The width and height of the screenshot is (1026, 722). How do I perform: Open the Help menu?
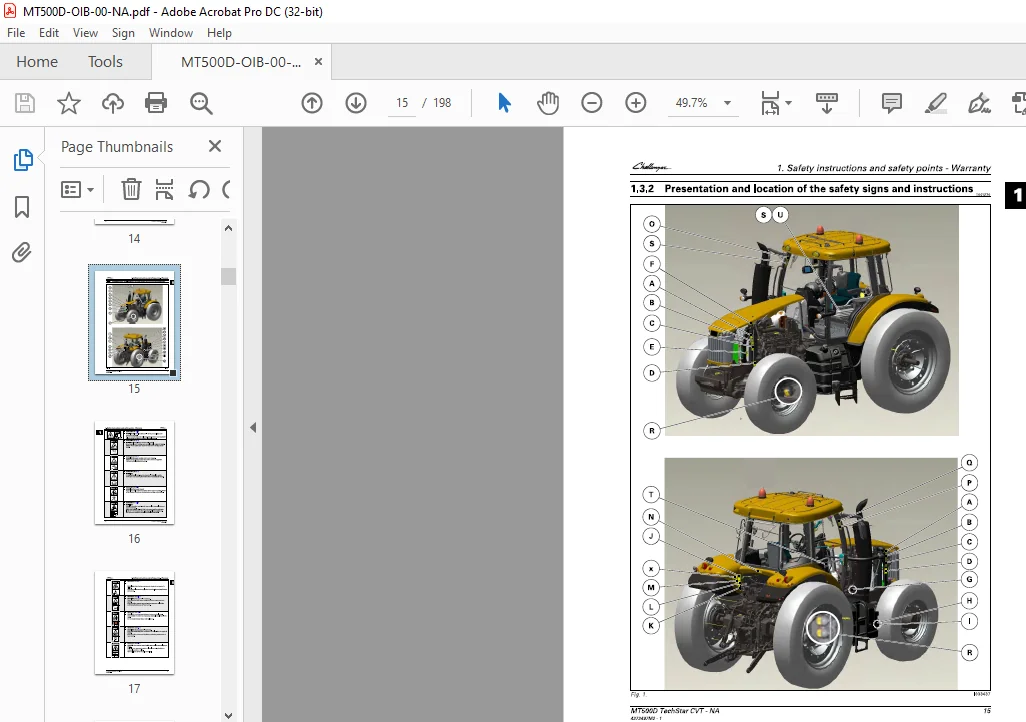pos(219,33)
